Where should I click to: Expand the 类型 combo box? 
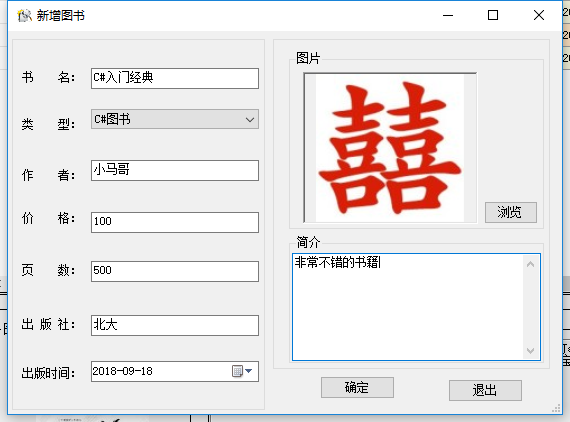click(175, 119)
